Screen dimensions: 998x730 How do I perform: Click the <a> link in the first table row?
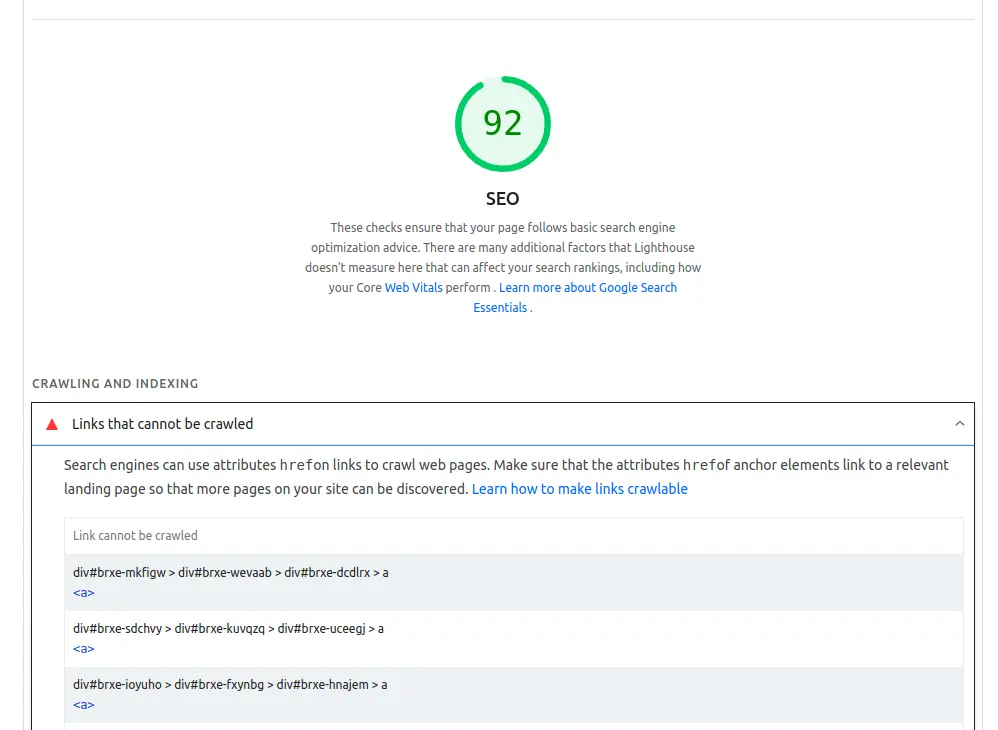point(83,592)
